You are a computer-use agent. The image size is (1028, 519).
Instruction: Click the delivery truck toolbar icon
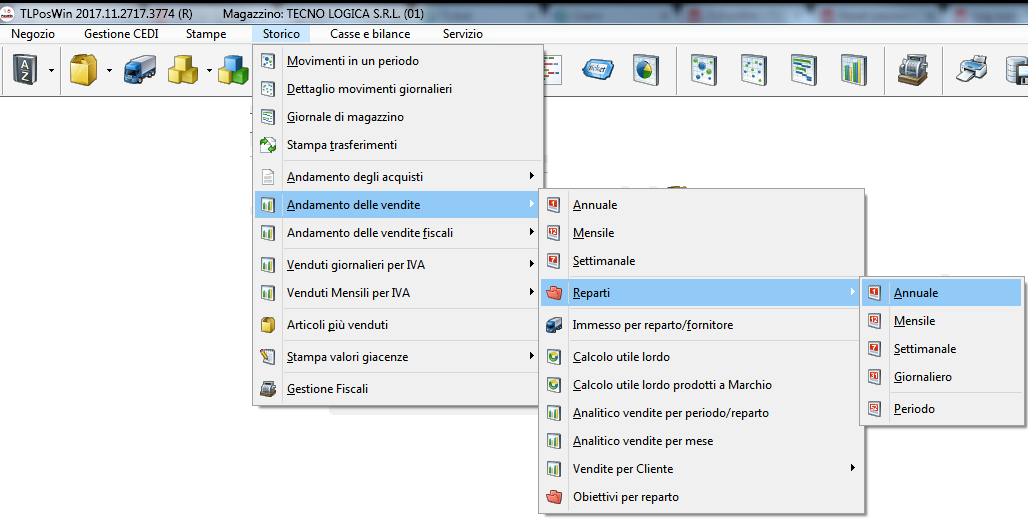pyautogui.click(x=139, y=70)
